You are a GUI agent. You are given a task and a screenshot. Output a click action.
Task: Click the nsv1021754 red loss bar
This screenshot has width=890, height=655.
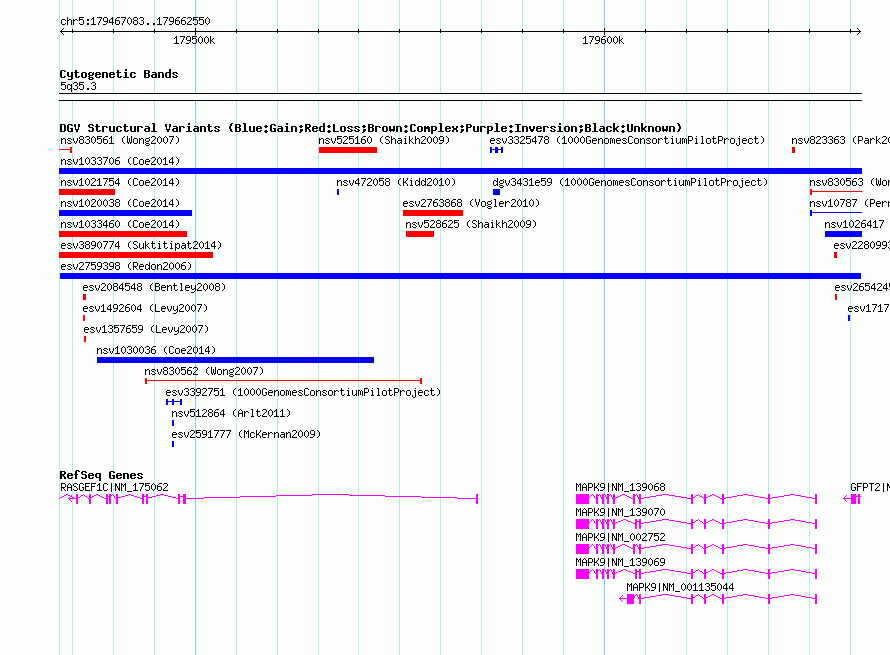coord(87,192)
